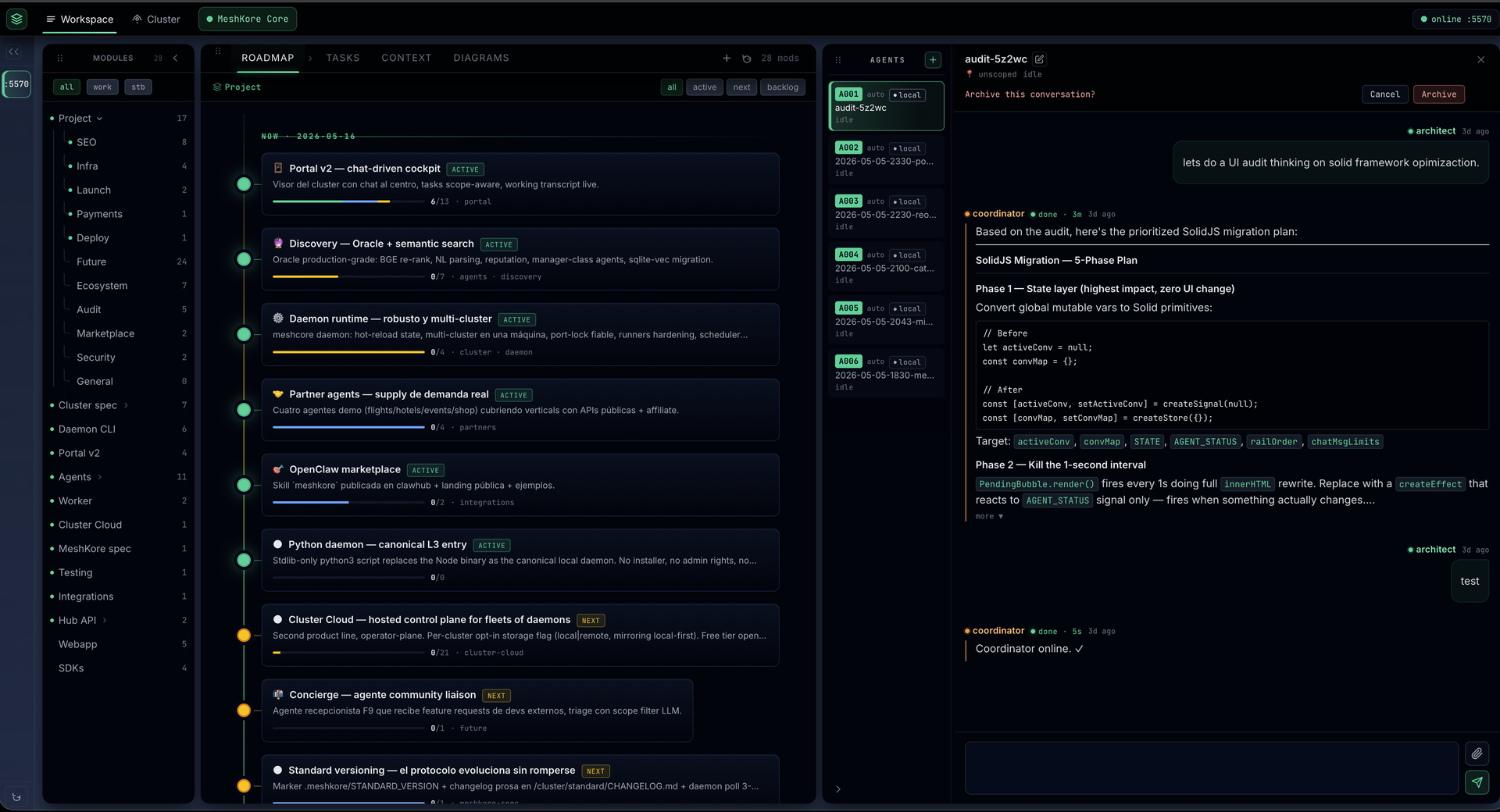
Task: Click the bottom-left sidebar refresh icon
Action: coord(16,797)
